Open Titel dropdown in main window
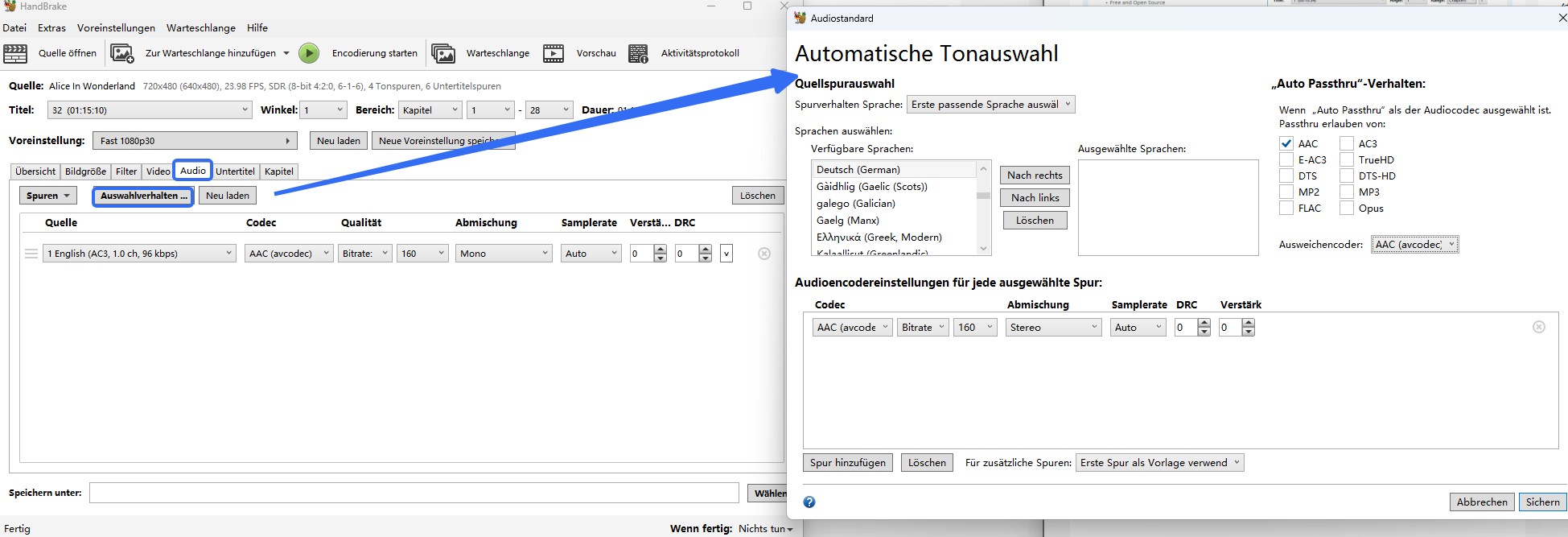Viewport: 1568px width, 537px height. tap(150, 110)
